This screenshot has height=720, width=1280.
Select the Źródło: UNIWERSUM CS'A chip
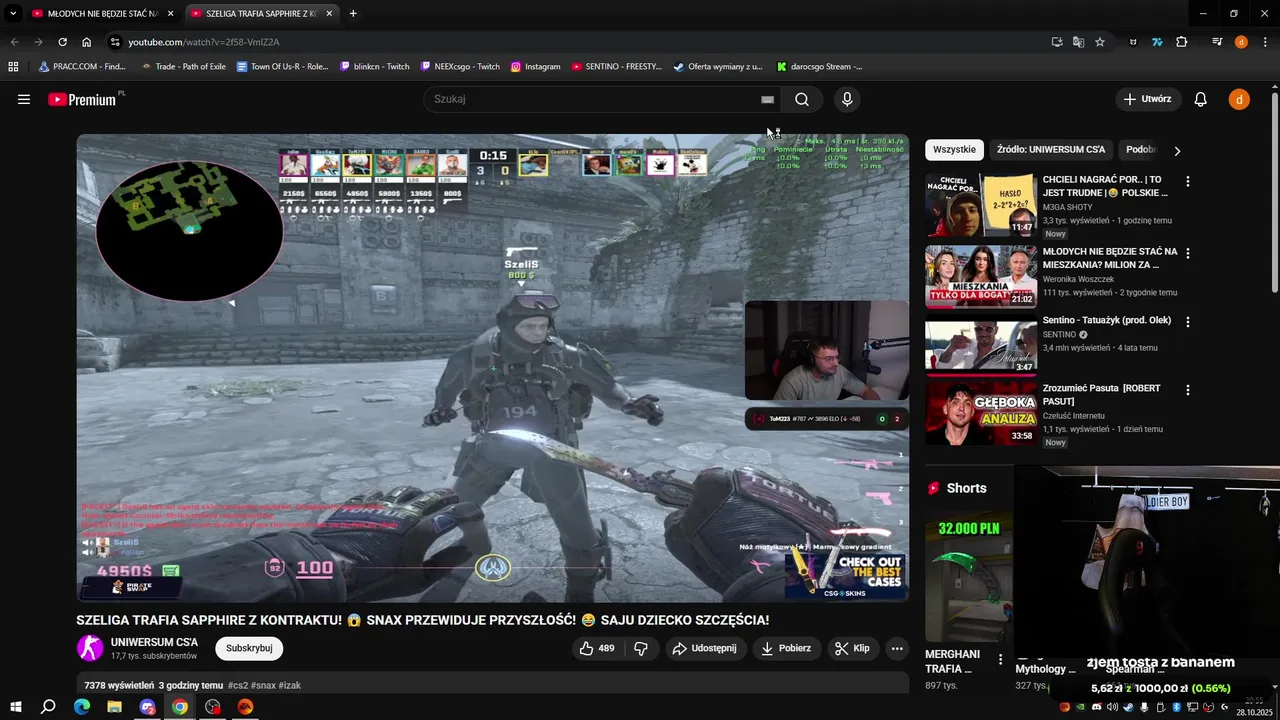coord(1051,150)
